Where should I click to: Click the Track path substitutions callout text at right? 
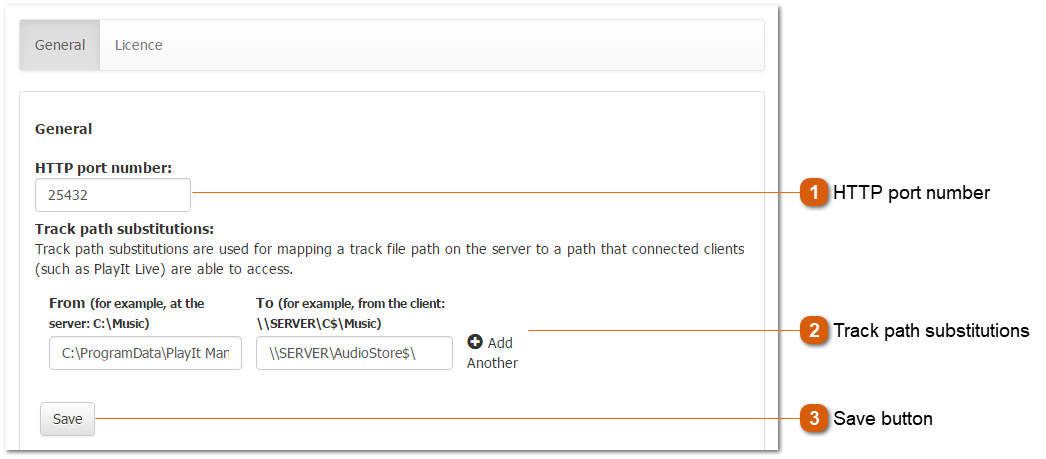tap(931, 331)
